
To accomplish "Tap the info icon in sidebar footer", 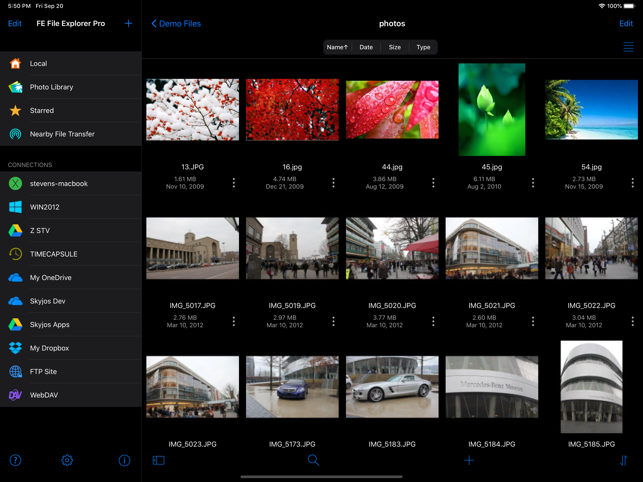I will tap(124, 460).
